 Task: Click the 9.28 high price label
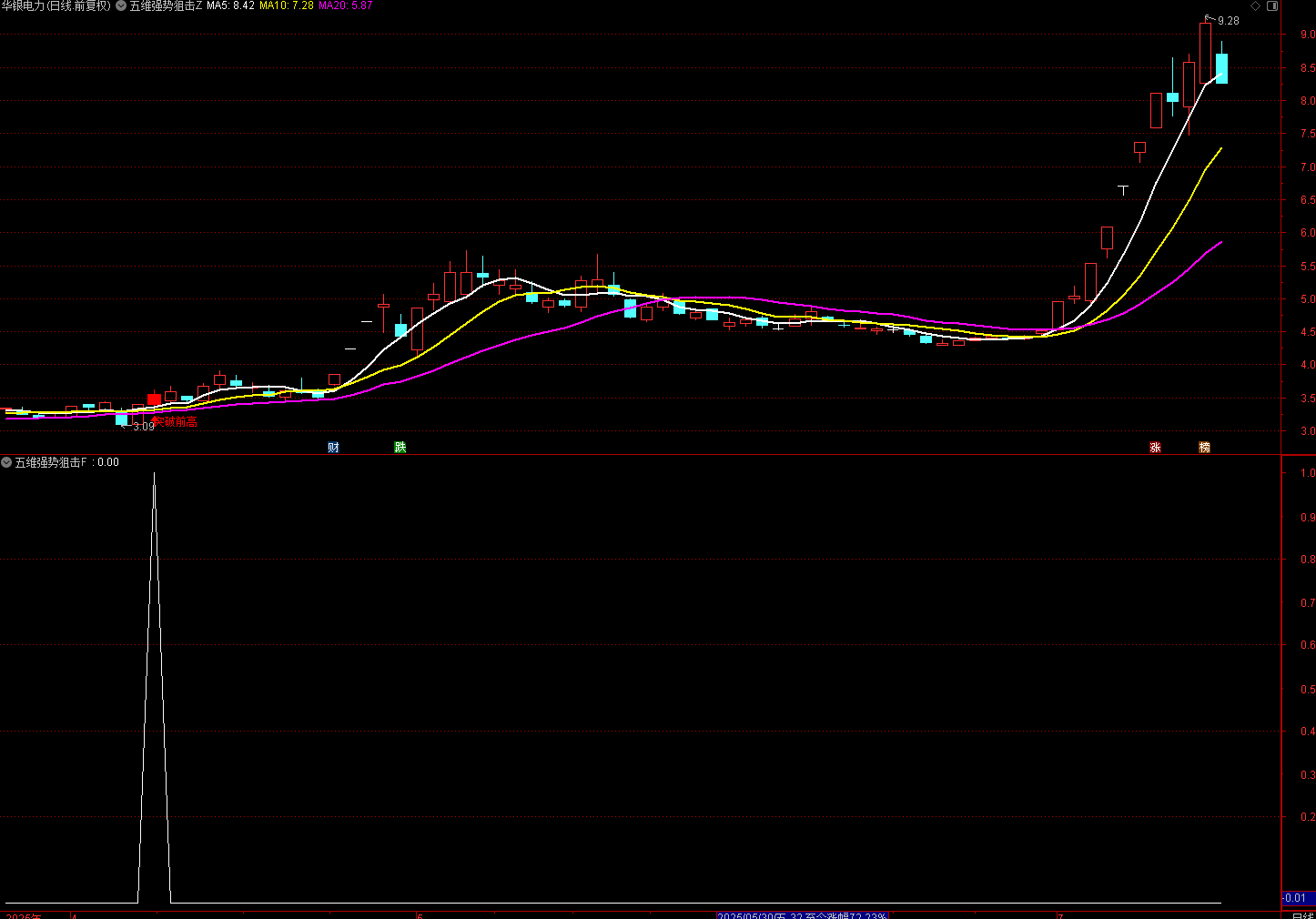coord(1229,21)
